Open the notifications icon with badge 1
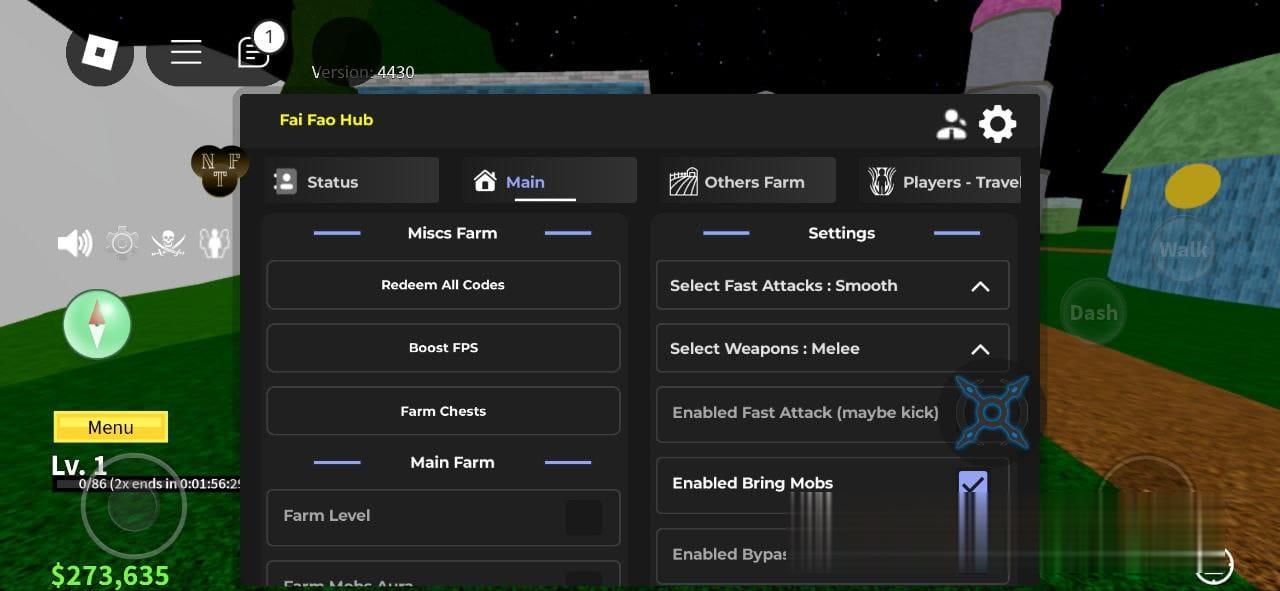 coord(253,53)
